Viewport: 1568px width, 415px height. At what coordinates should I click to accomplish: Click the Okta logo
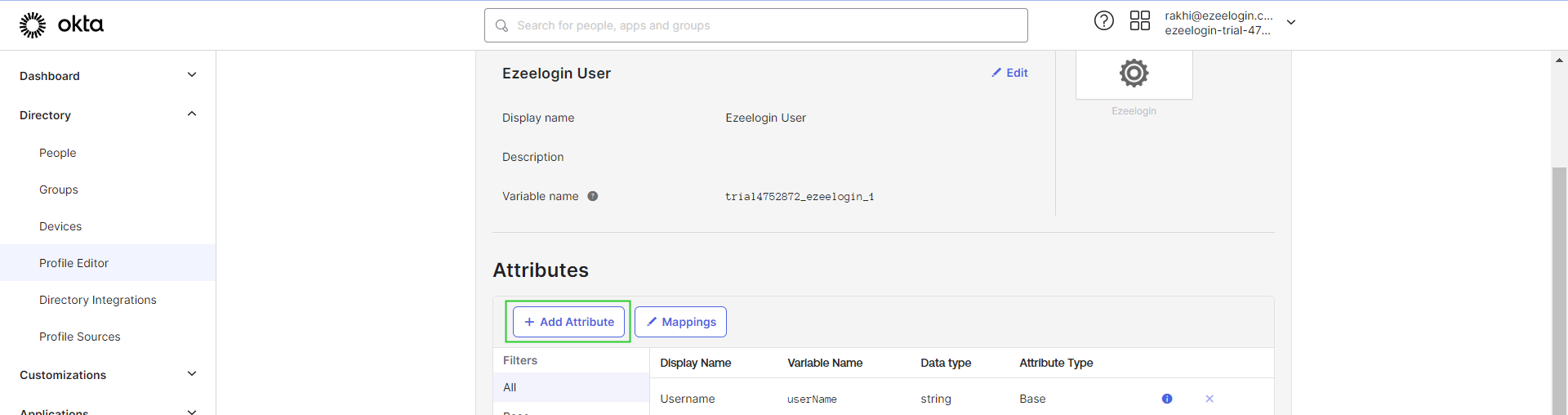coord(61,25)
